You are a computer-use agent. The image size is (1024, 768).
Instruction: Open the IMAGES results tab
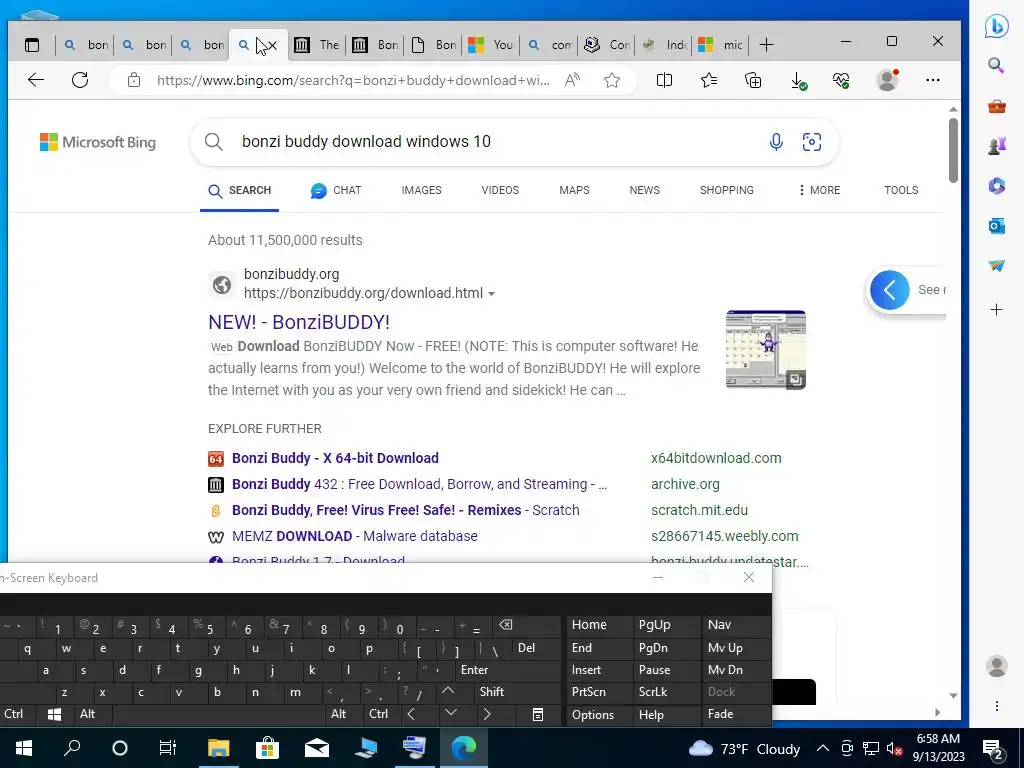pos(421,190)
